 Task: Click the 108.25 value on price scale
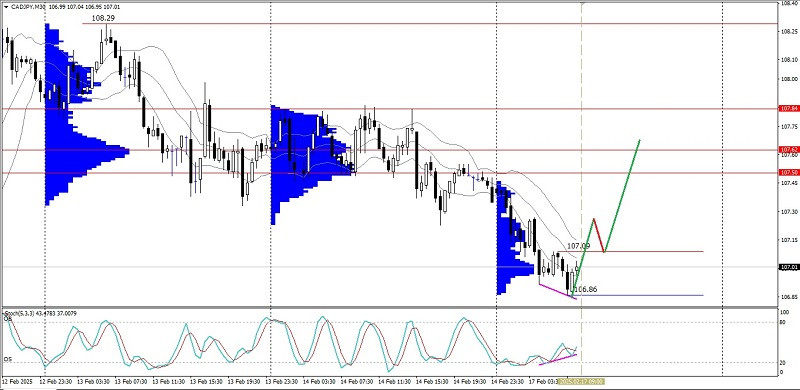coord(788,31)
